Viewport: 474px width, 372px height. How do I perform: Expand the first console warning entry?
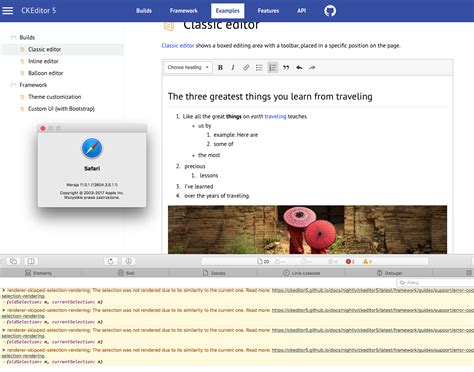click(4, 290)
